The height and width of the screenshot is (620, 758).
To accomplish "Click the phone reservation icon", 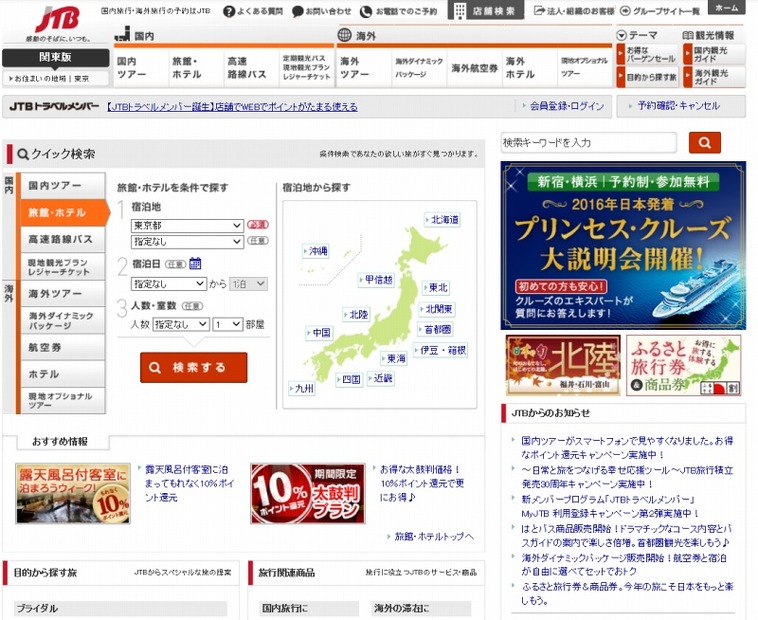I will pyautogui.click(x=366, y=12).
